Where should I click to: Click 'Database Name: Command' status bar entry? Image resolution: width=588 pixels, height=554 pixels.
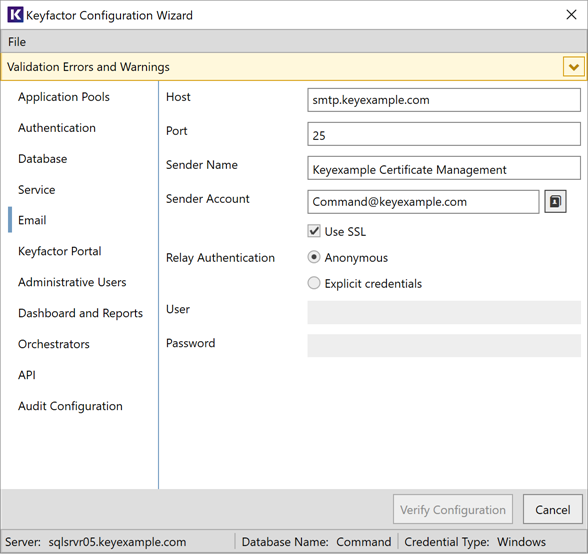pos(316,542)
